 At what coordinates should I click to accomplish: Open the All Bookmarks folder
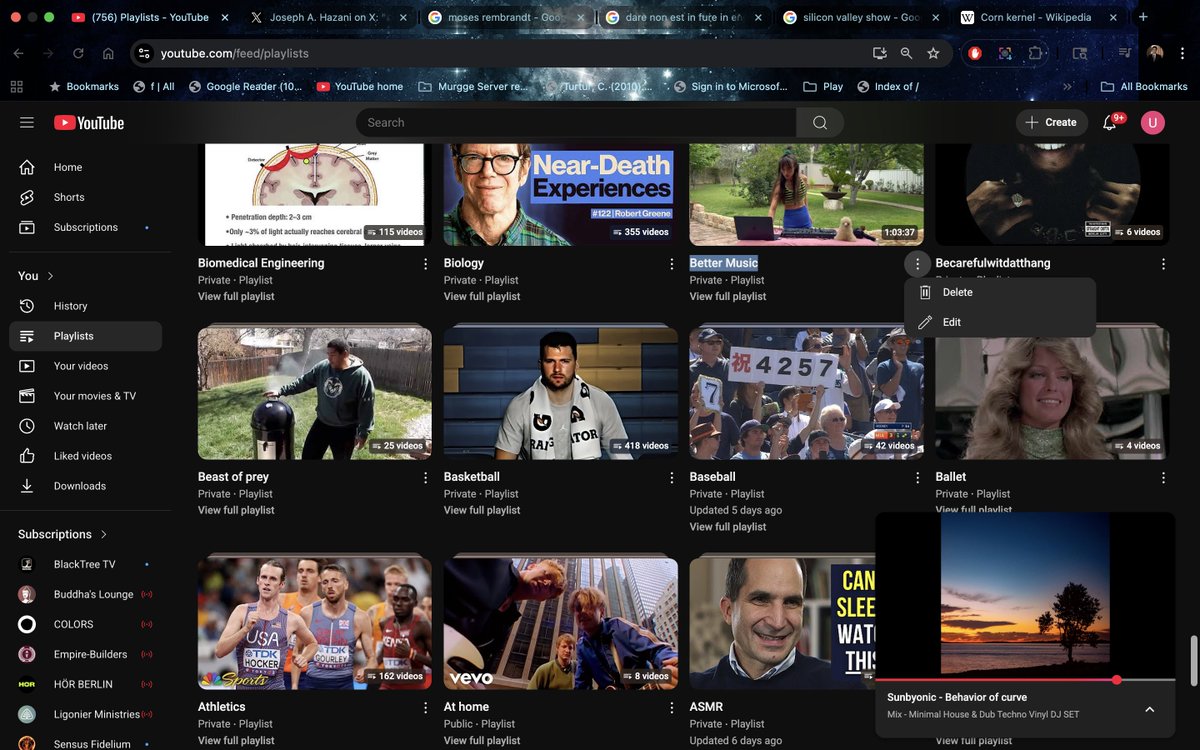click(x=1144, y=87)
